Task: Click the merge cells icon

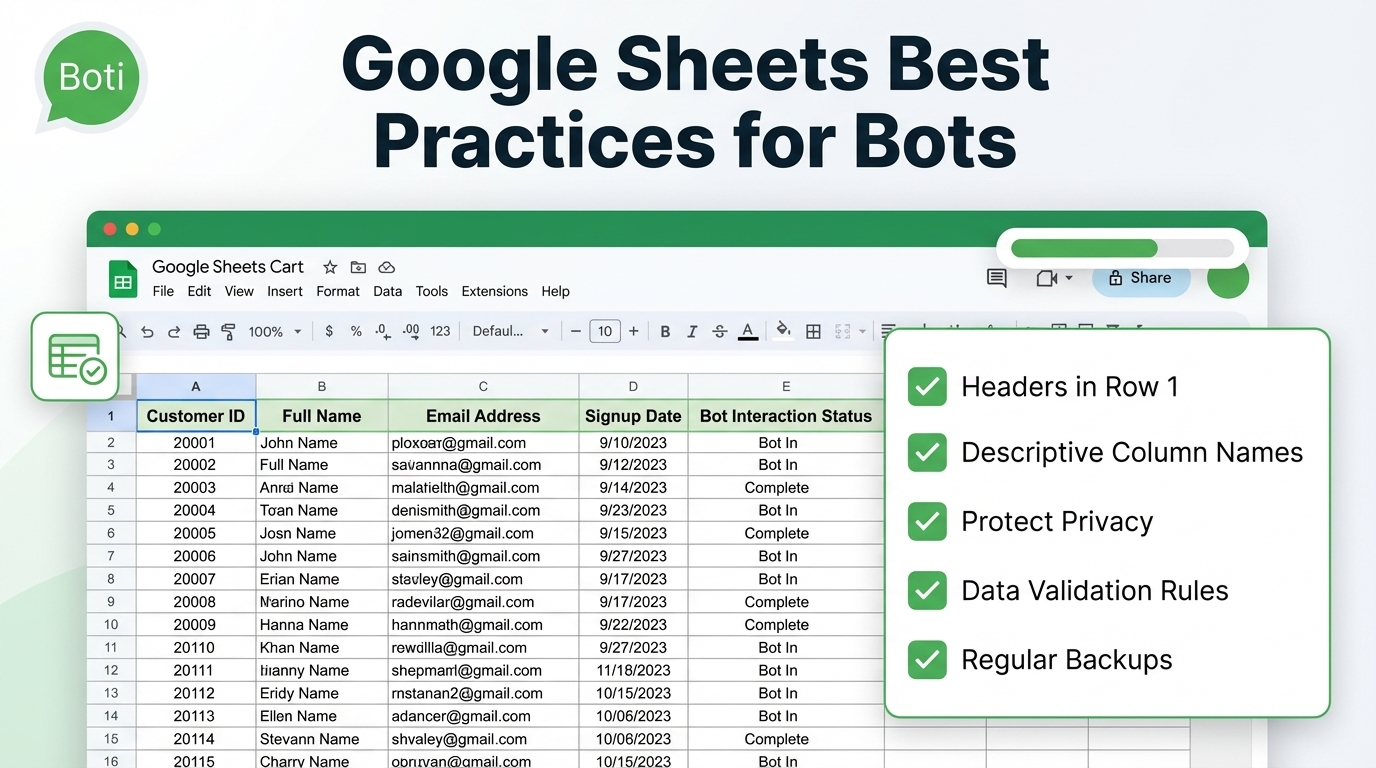Action: tap(842, 331)
